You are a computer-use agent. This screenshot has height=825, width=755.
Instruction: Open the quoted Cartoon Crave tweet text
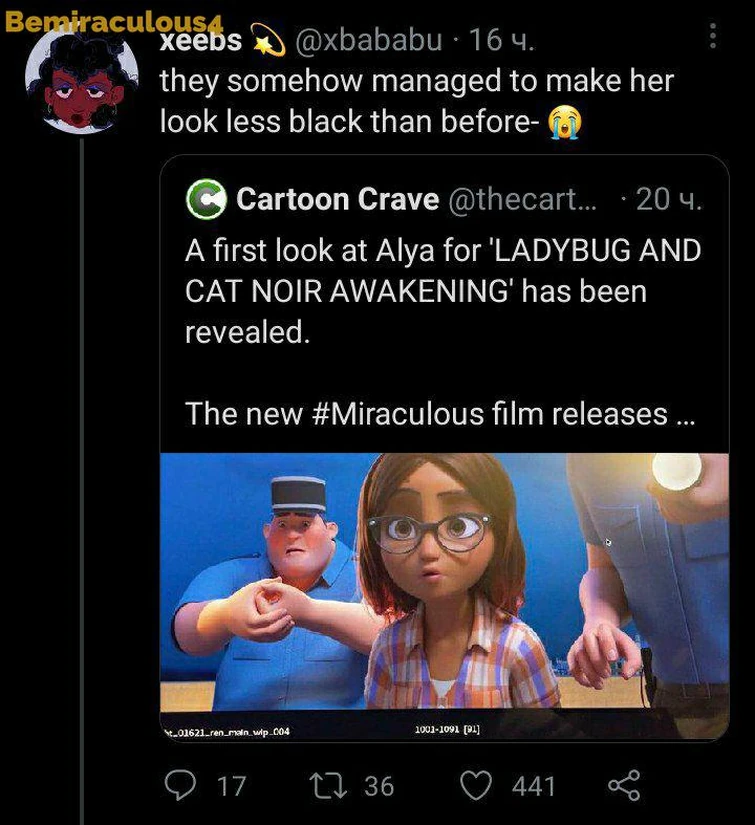point(443,291)
